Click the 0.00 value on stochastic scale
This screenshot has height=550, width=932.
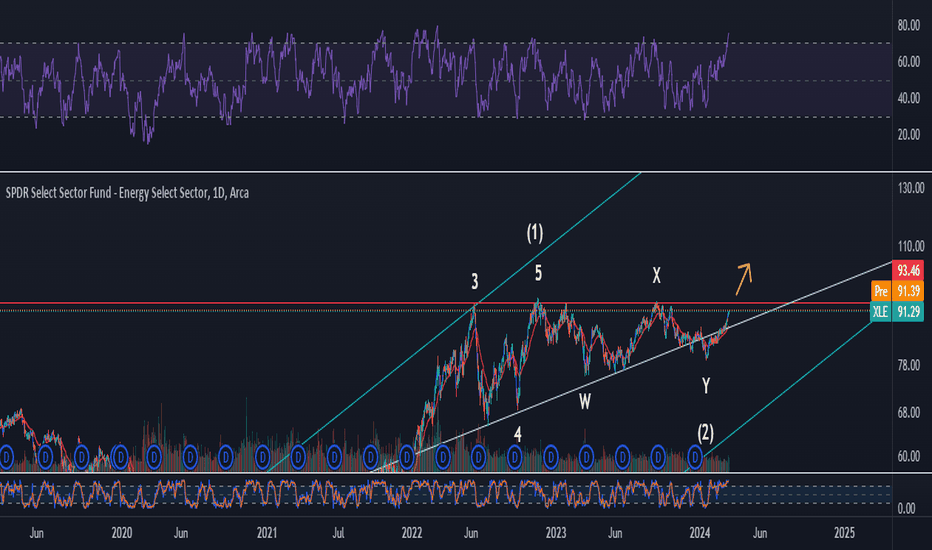click(x=907, y=508)
